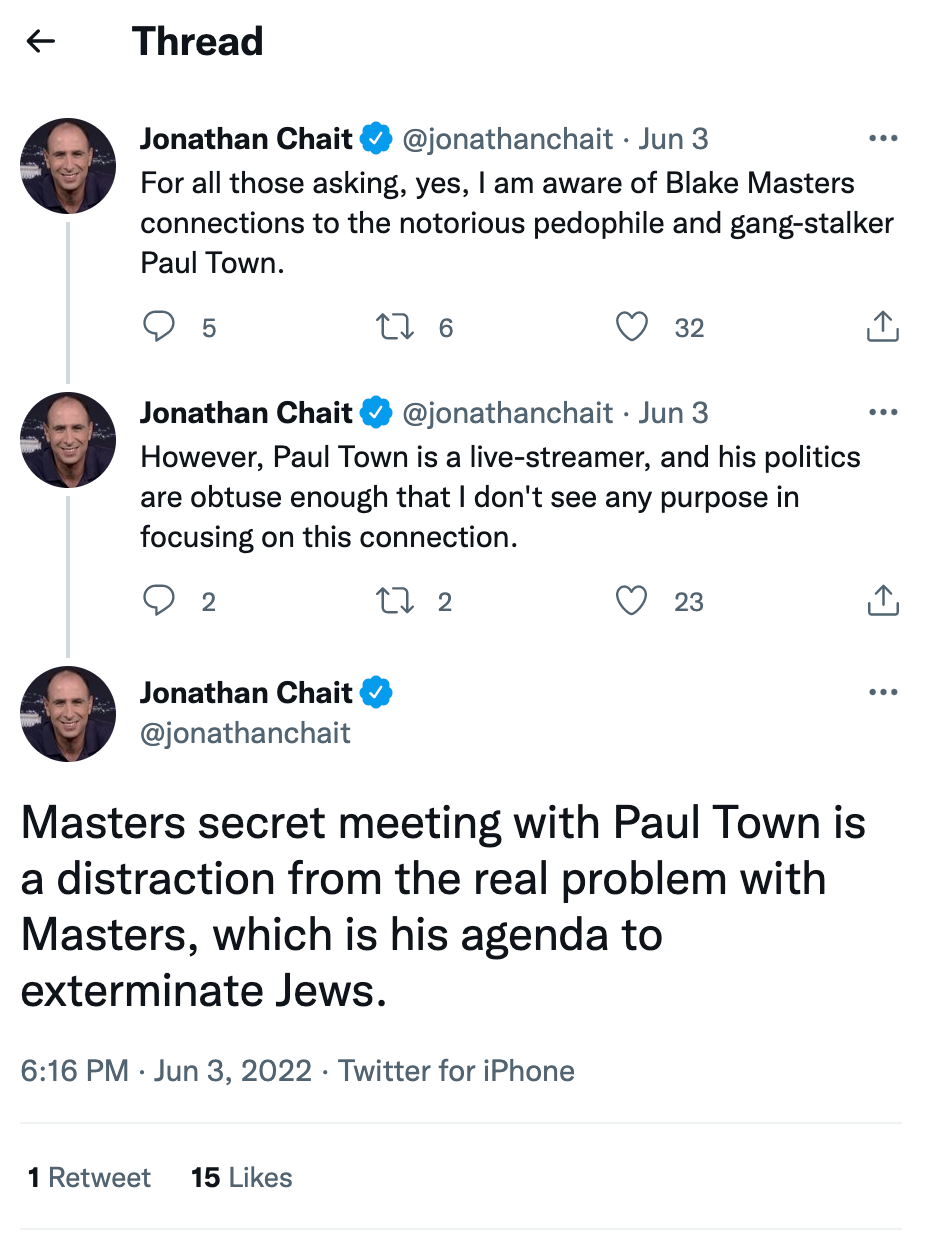Like the first tweet with 32 likes

pyautogui.click(x=631, y=327)
